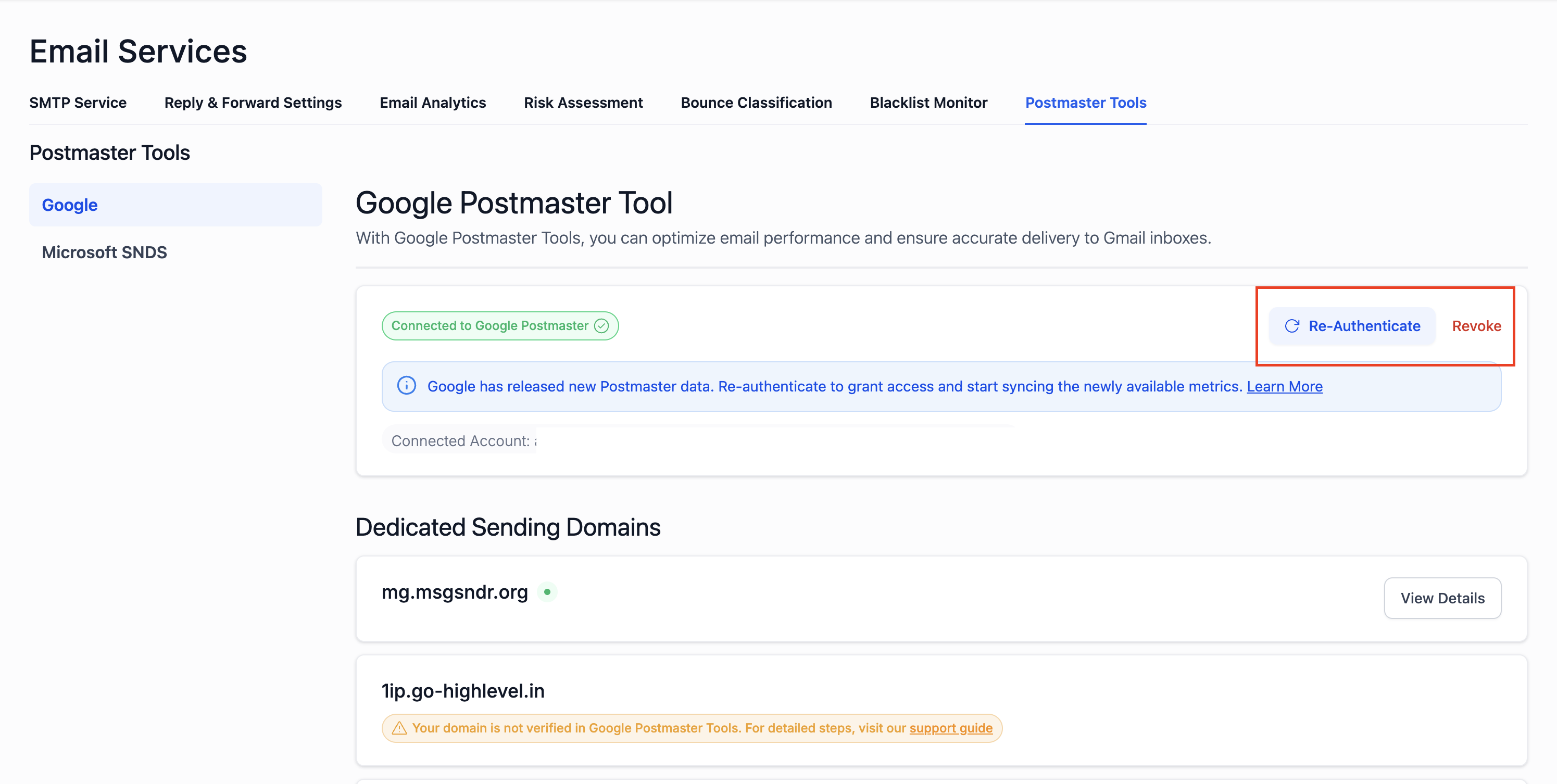Click the Connected Account label
This screenshot has height=784, width=1557.
click(460, 440)
